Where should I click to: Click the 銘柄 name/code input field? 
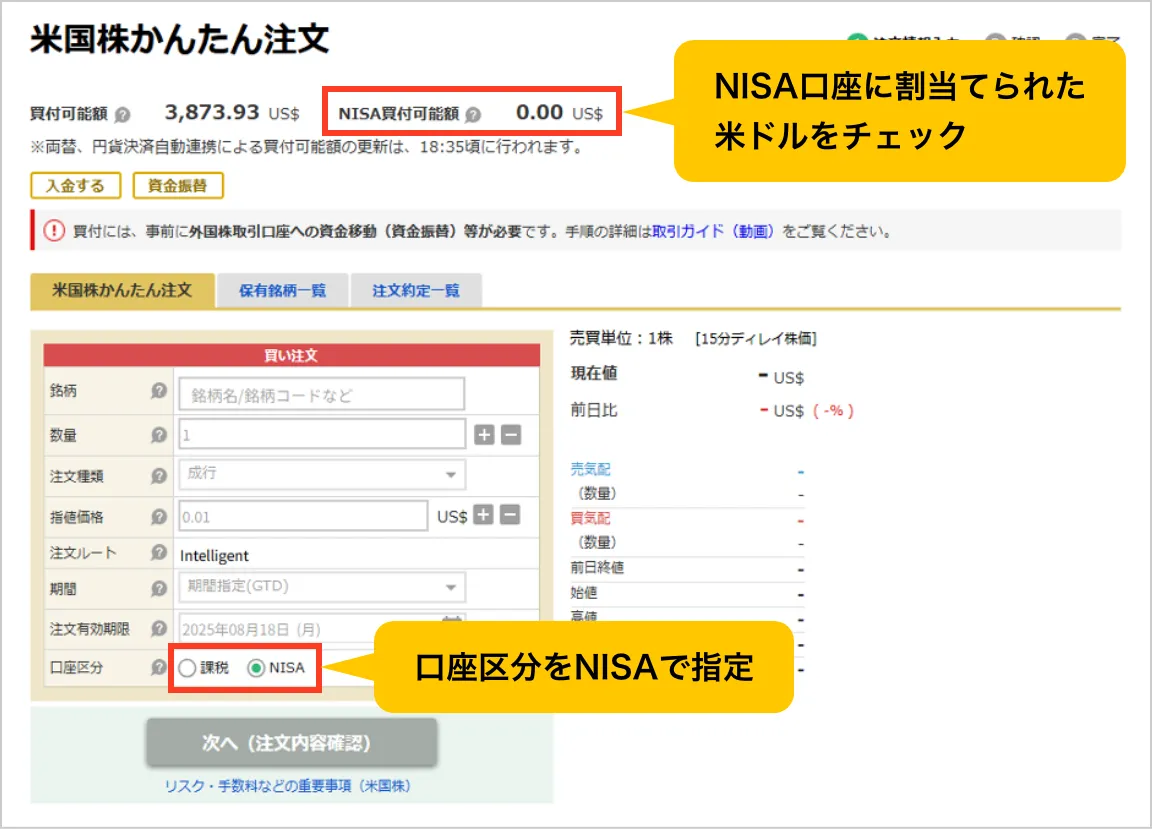point(321,395)
